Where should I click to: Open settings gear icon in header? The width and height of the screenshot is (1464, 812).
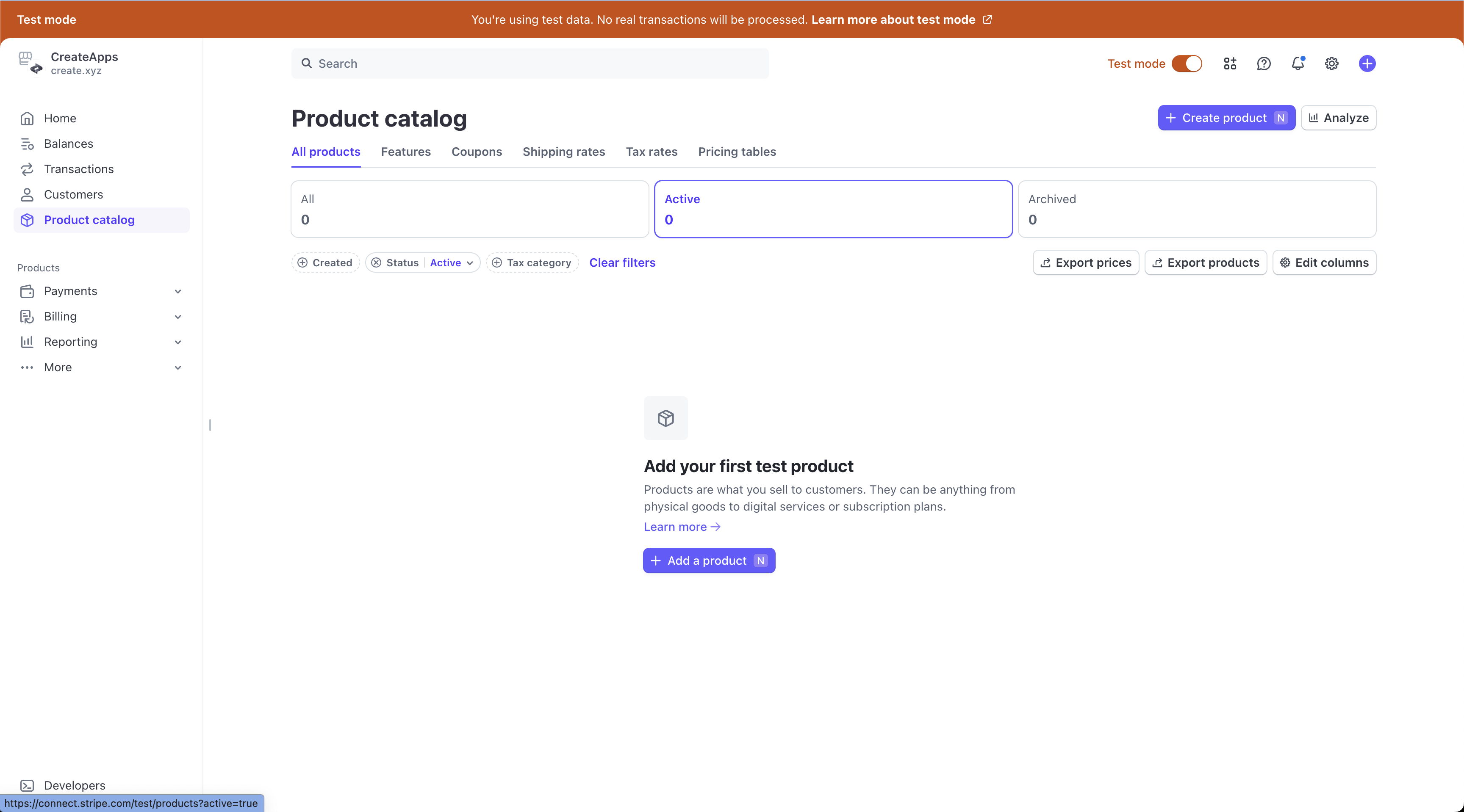pos(1331,64)
